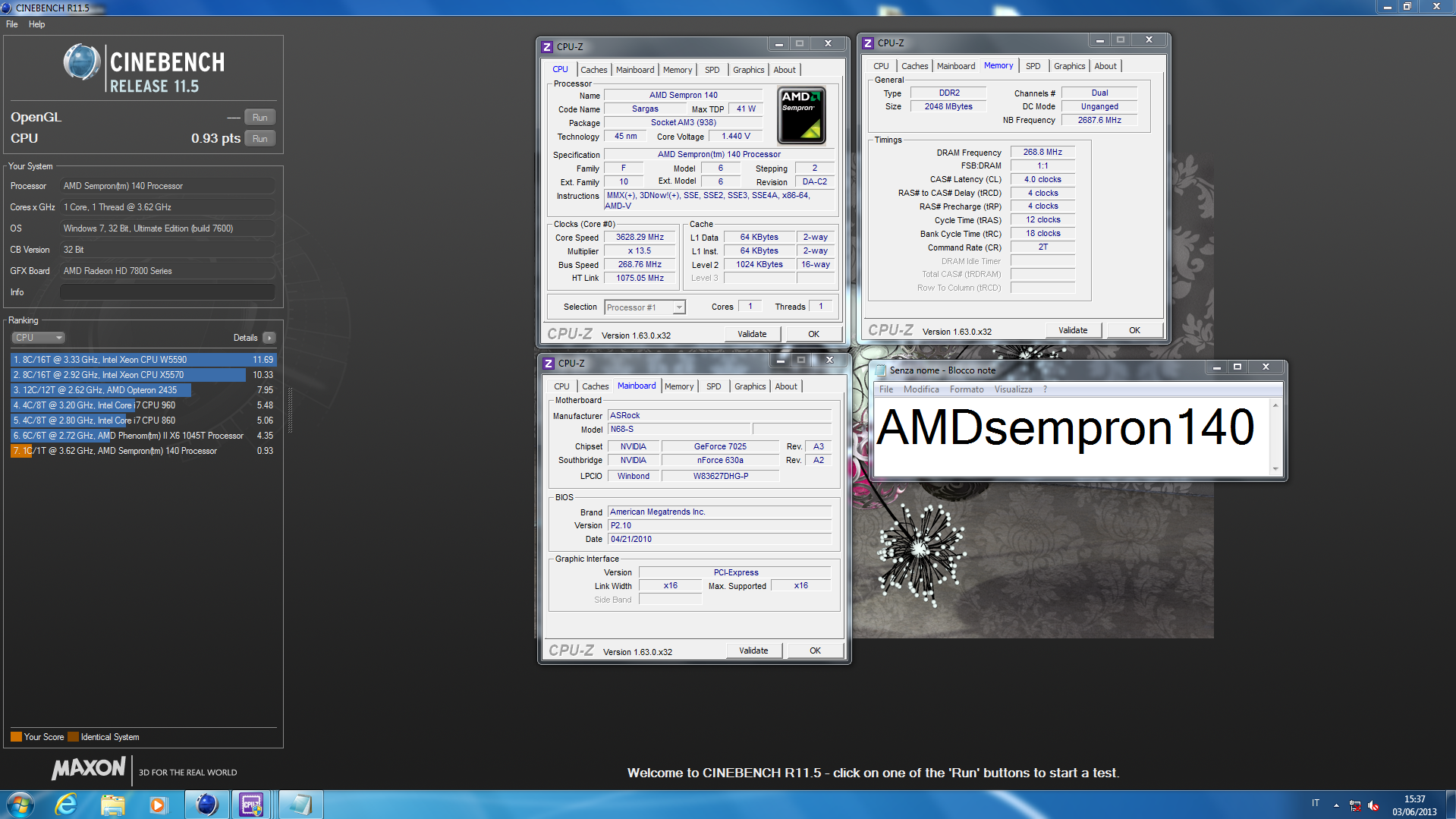Click the network status tray icon
The image size is (1456, 819).
pos(1355,805)
